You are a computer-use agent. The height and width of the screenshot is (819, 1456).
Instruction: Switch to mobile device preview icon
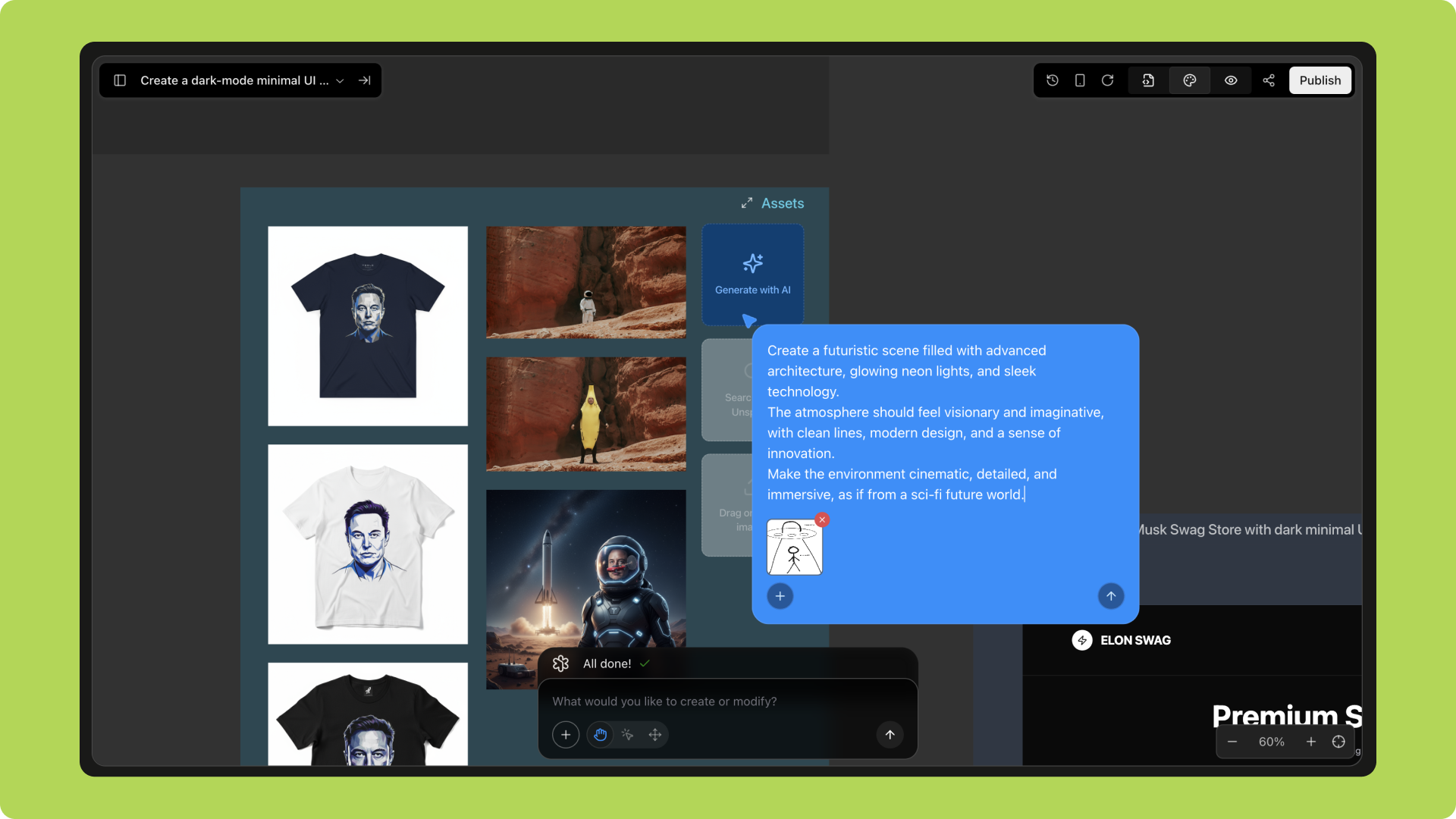pyautogui.click(x=1080, y=80)
